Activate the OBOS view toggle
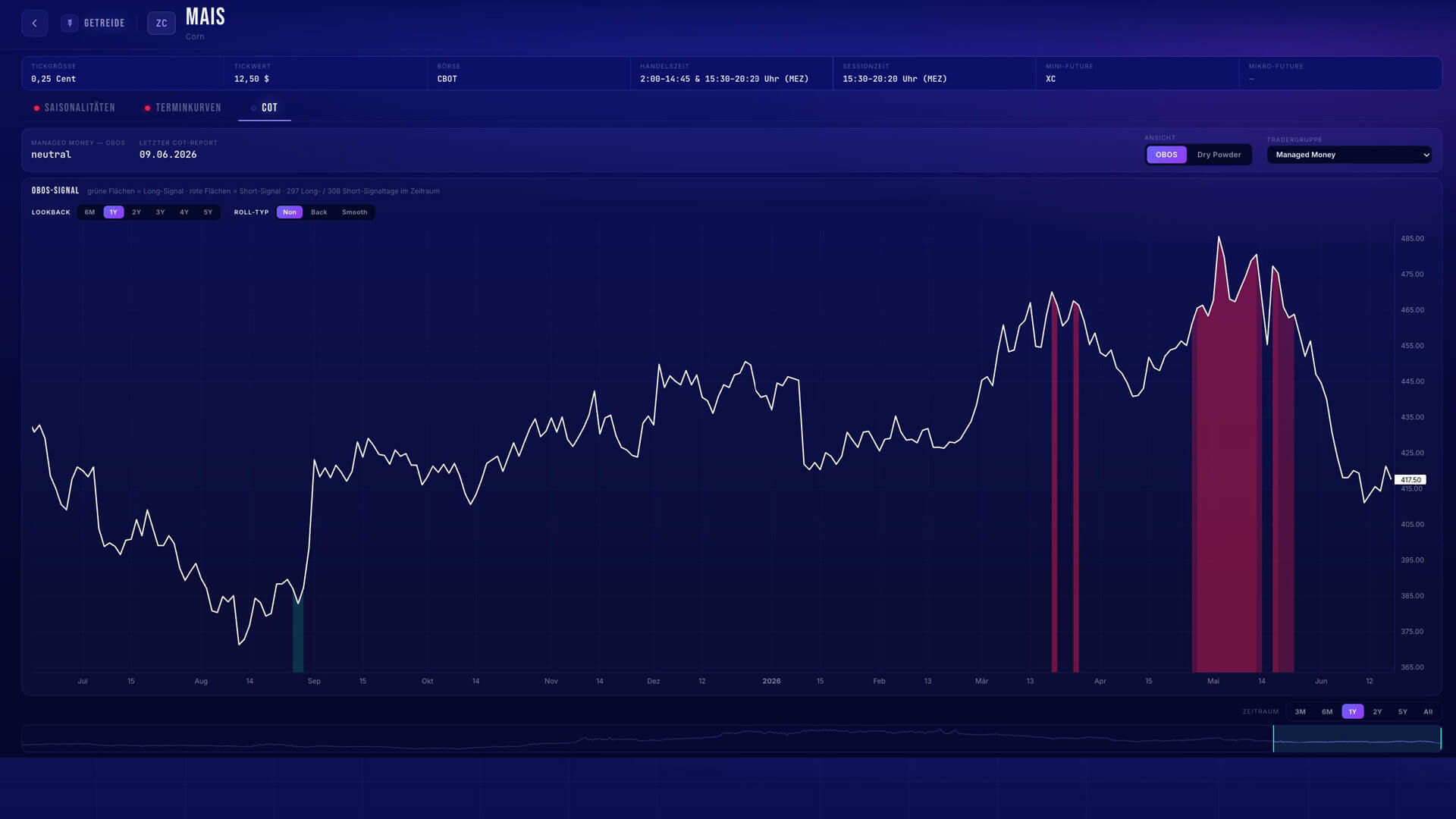1456x819 pixels. coord(1166,155)
